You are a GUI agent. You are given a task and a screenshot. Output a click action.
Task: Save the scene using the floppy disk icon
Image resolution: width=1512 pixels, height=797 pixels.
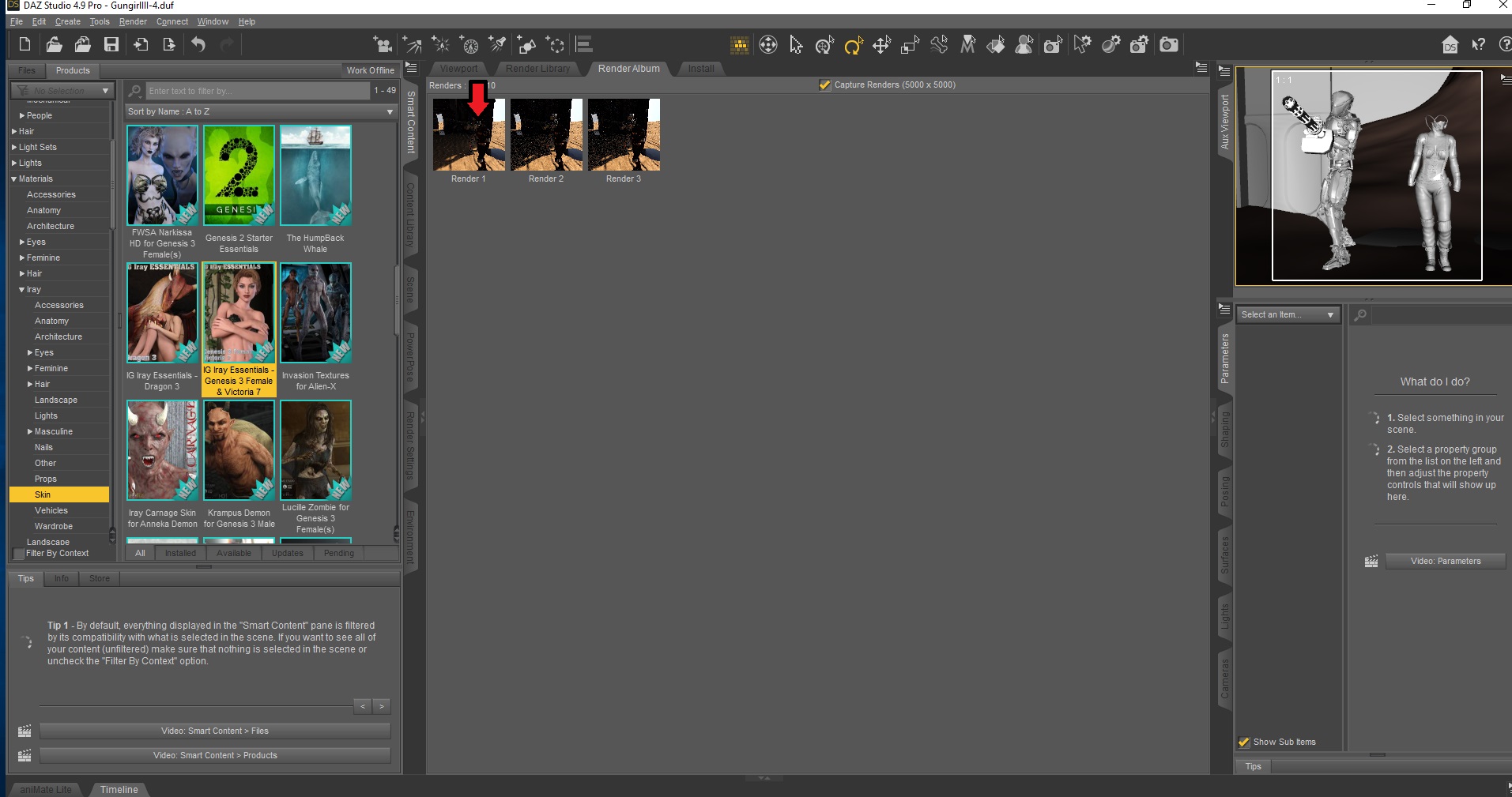click(x=111, y=45)
